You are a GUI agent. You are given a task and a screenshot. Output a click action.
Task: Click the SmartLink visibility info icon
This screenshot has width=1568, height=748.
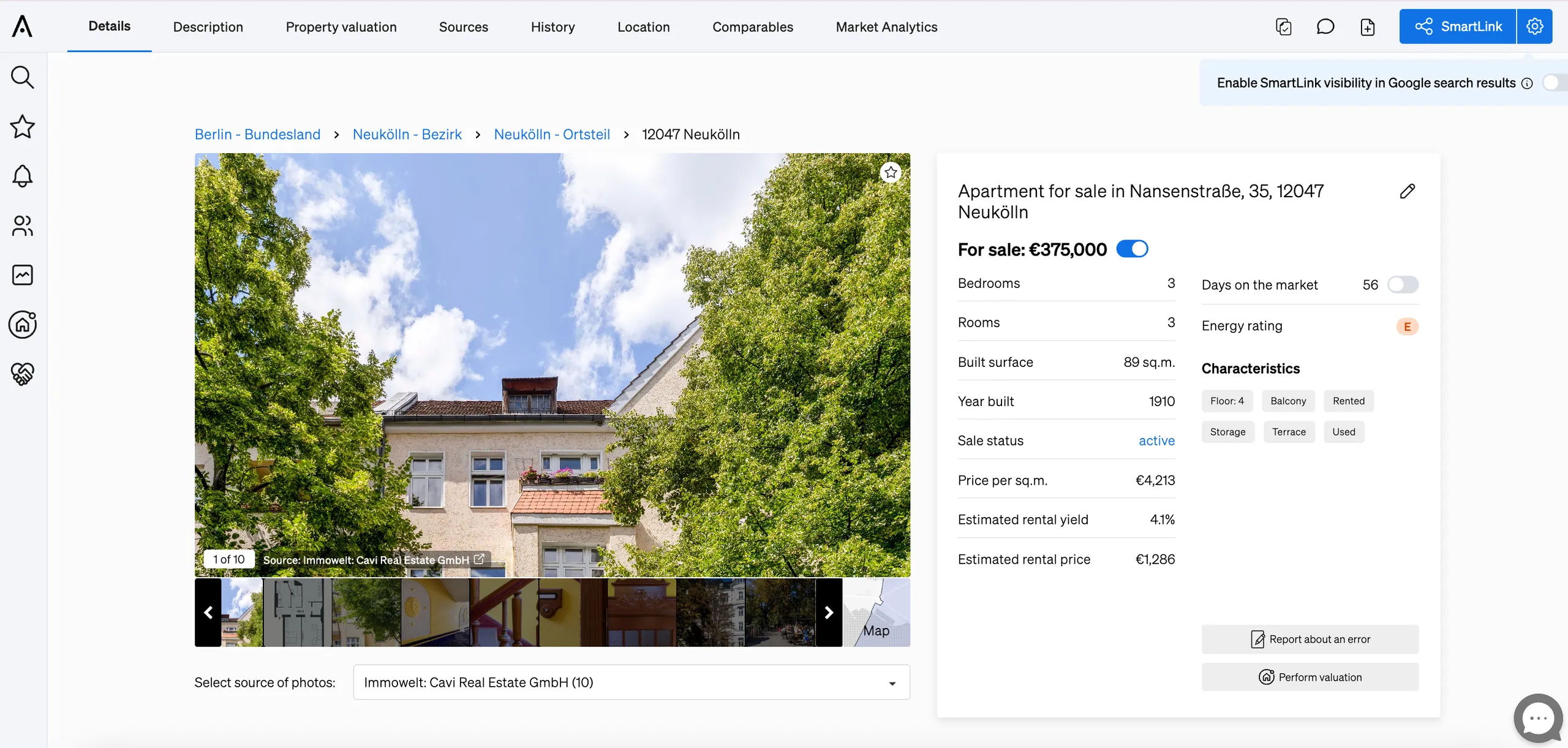coord(1528,83)
